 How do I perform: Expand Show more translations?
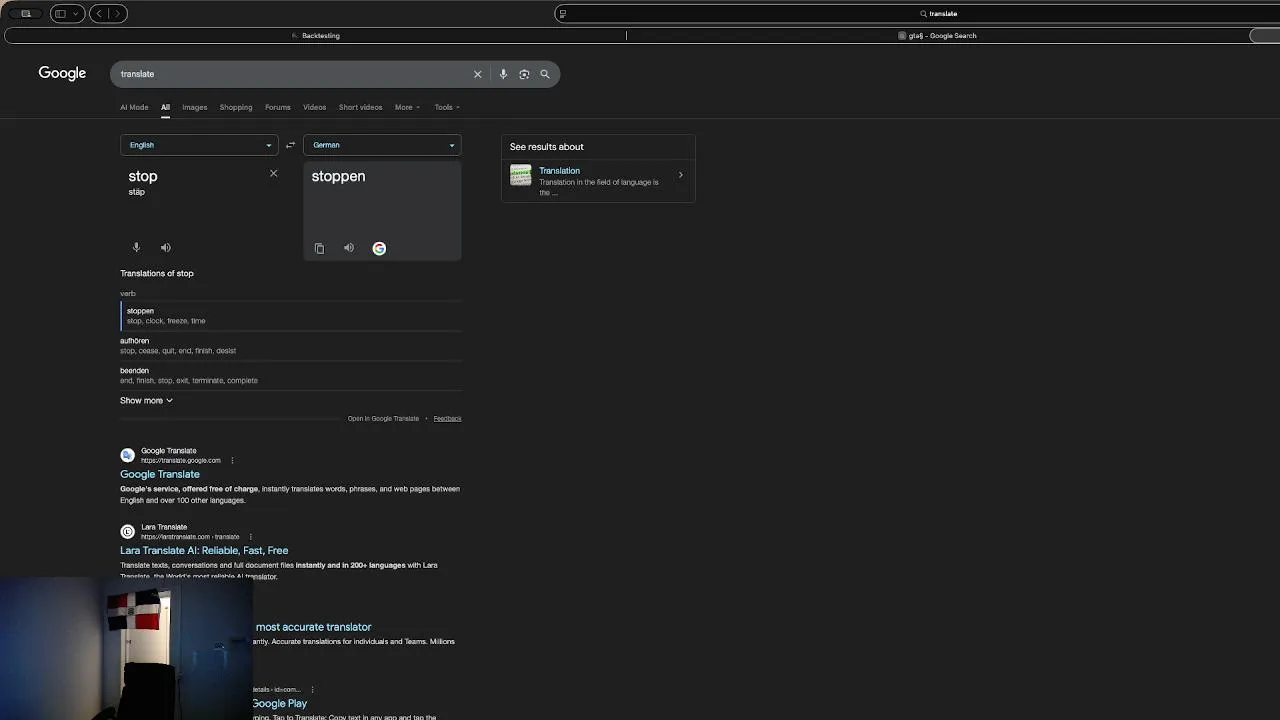coord(146,400)
